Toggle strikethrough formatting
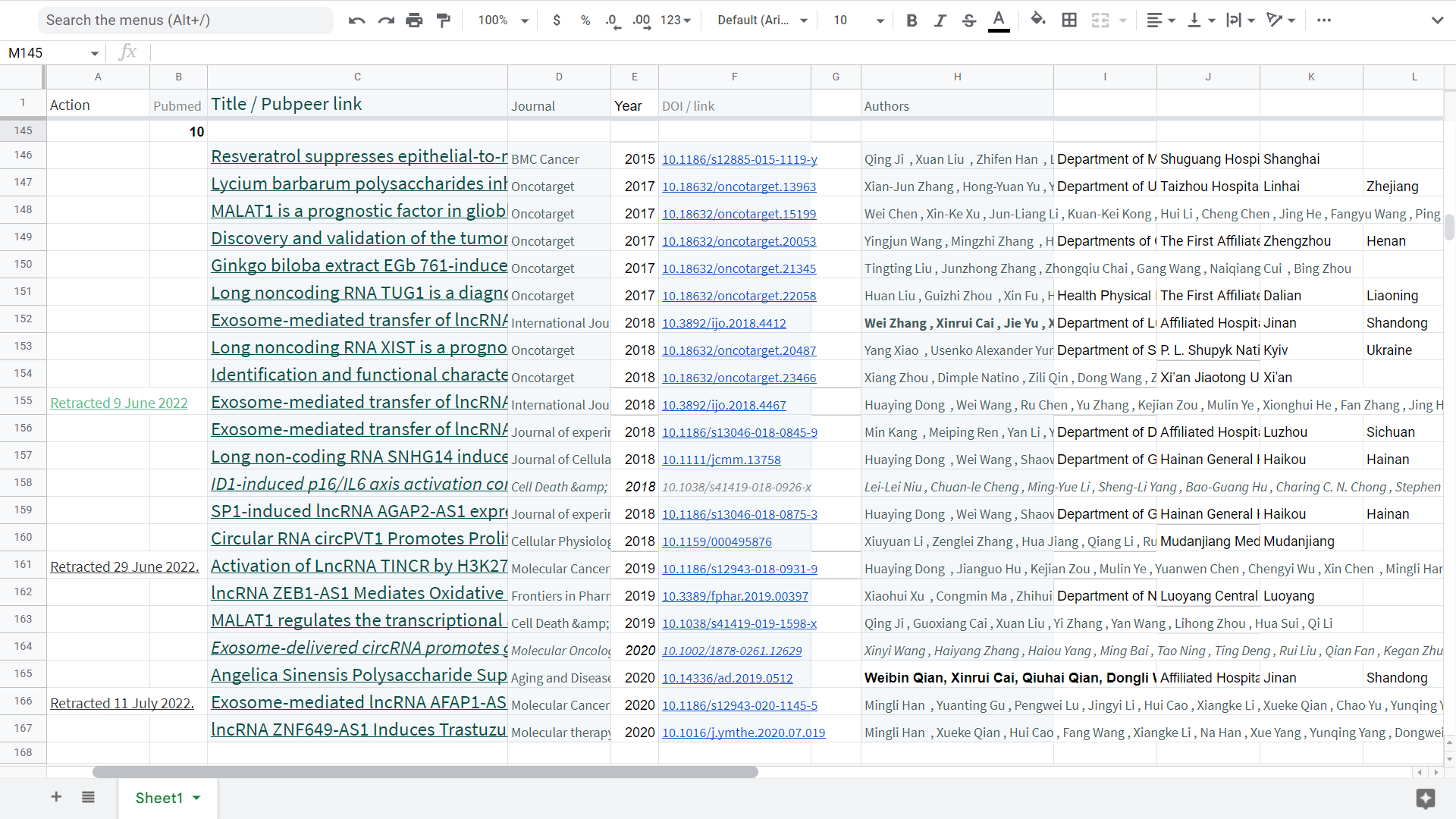 [x=969, y=20]
